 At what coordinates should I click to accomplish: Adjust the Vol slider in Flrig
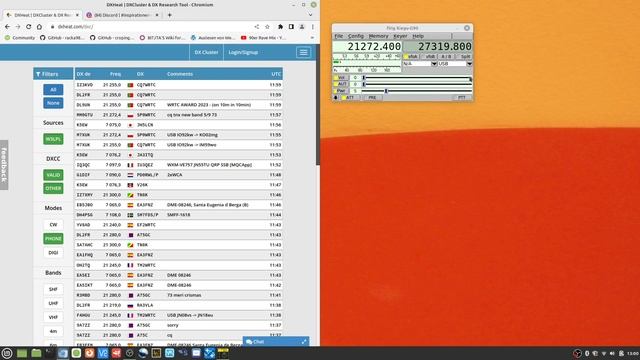417,77
